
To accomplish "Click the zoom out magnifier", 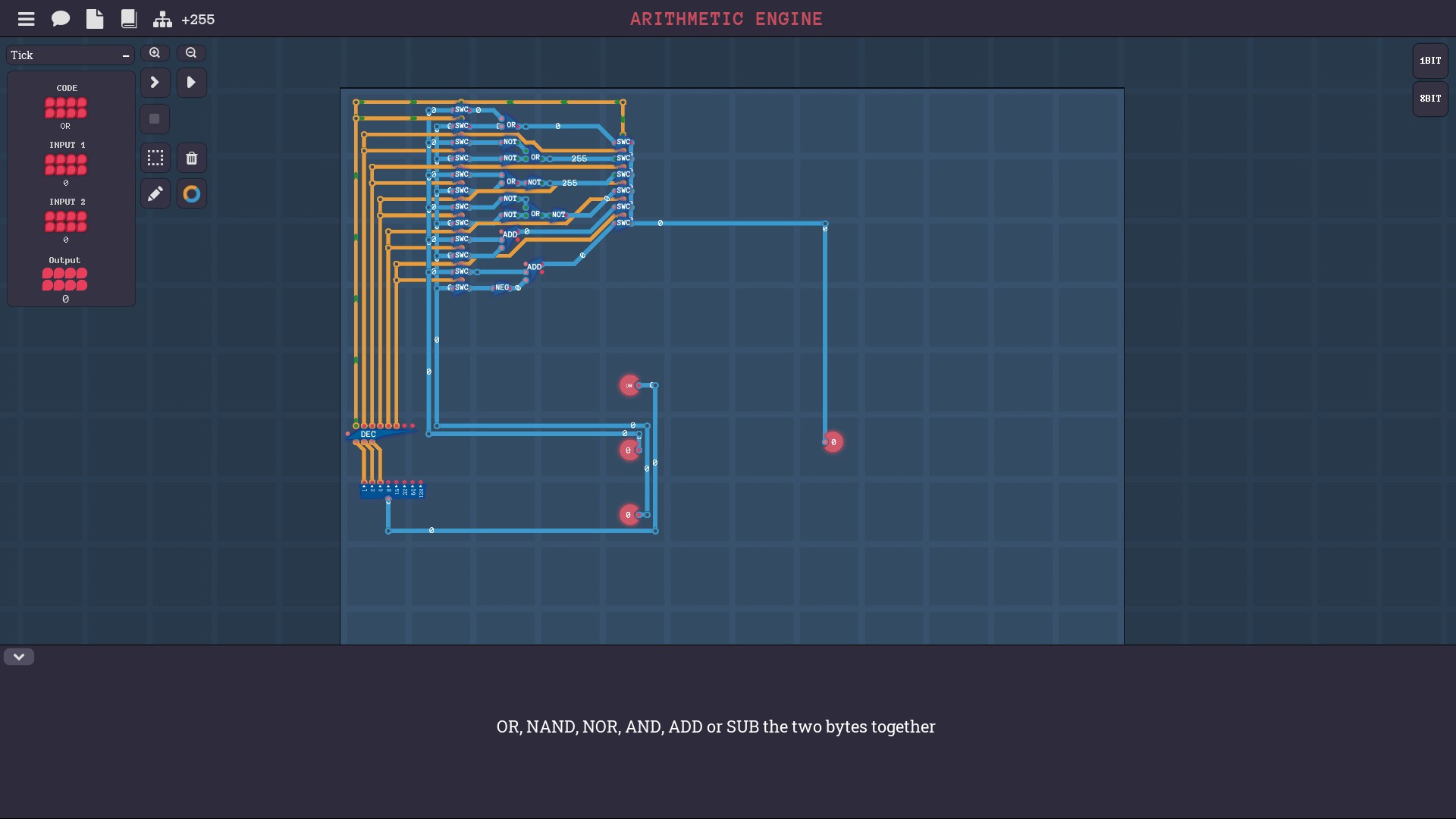I will (x=191, y=53).
